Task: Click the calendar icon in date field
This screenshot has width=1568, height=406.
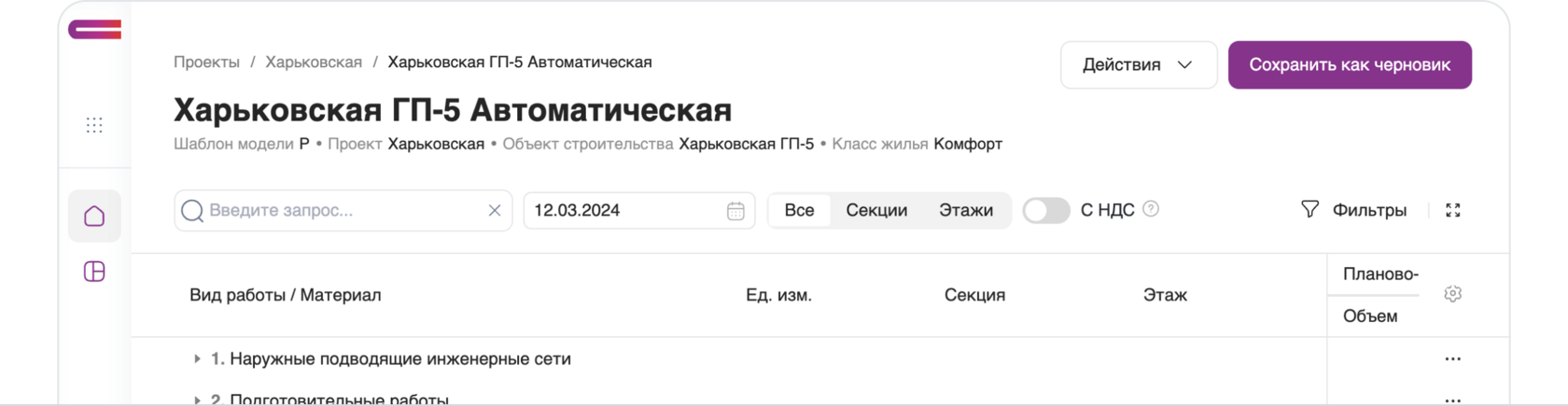Action: 735,211
